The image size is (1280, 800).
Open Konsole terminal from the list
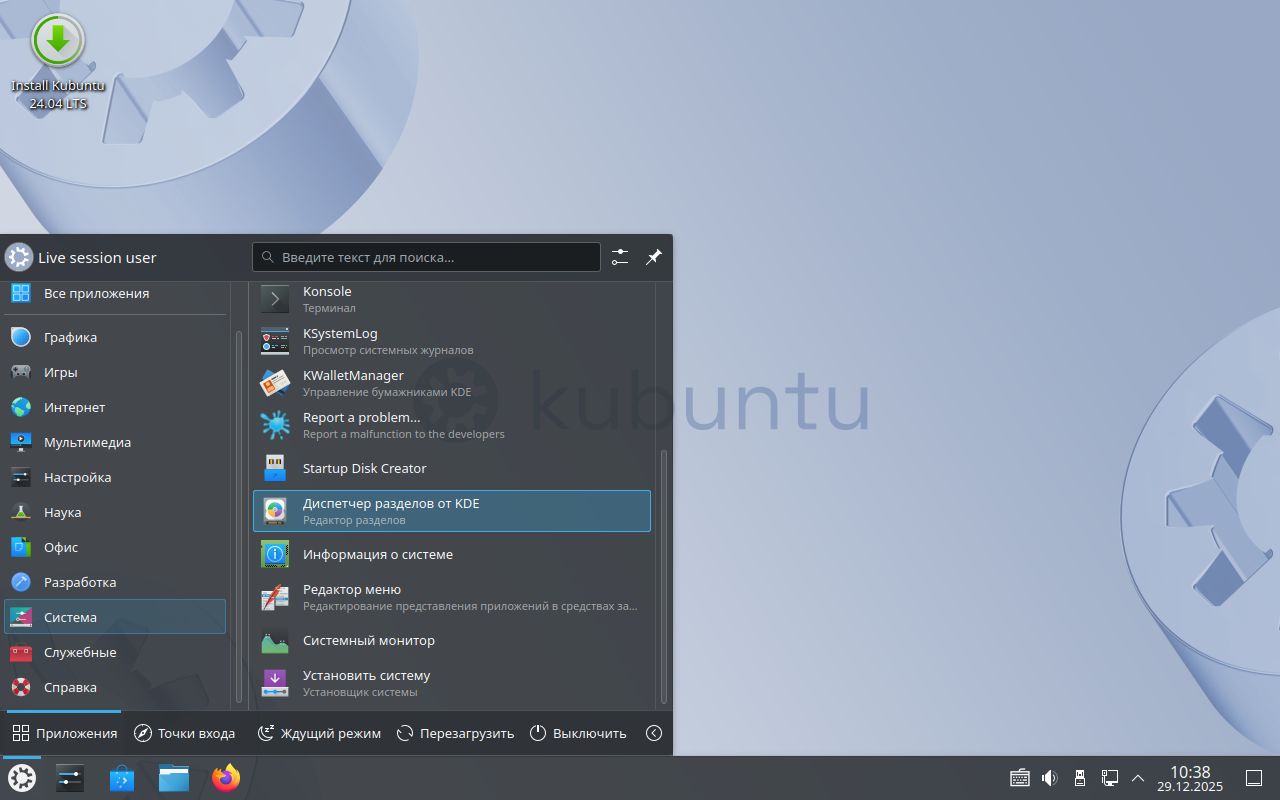[x=452, y=299]
